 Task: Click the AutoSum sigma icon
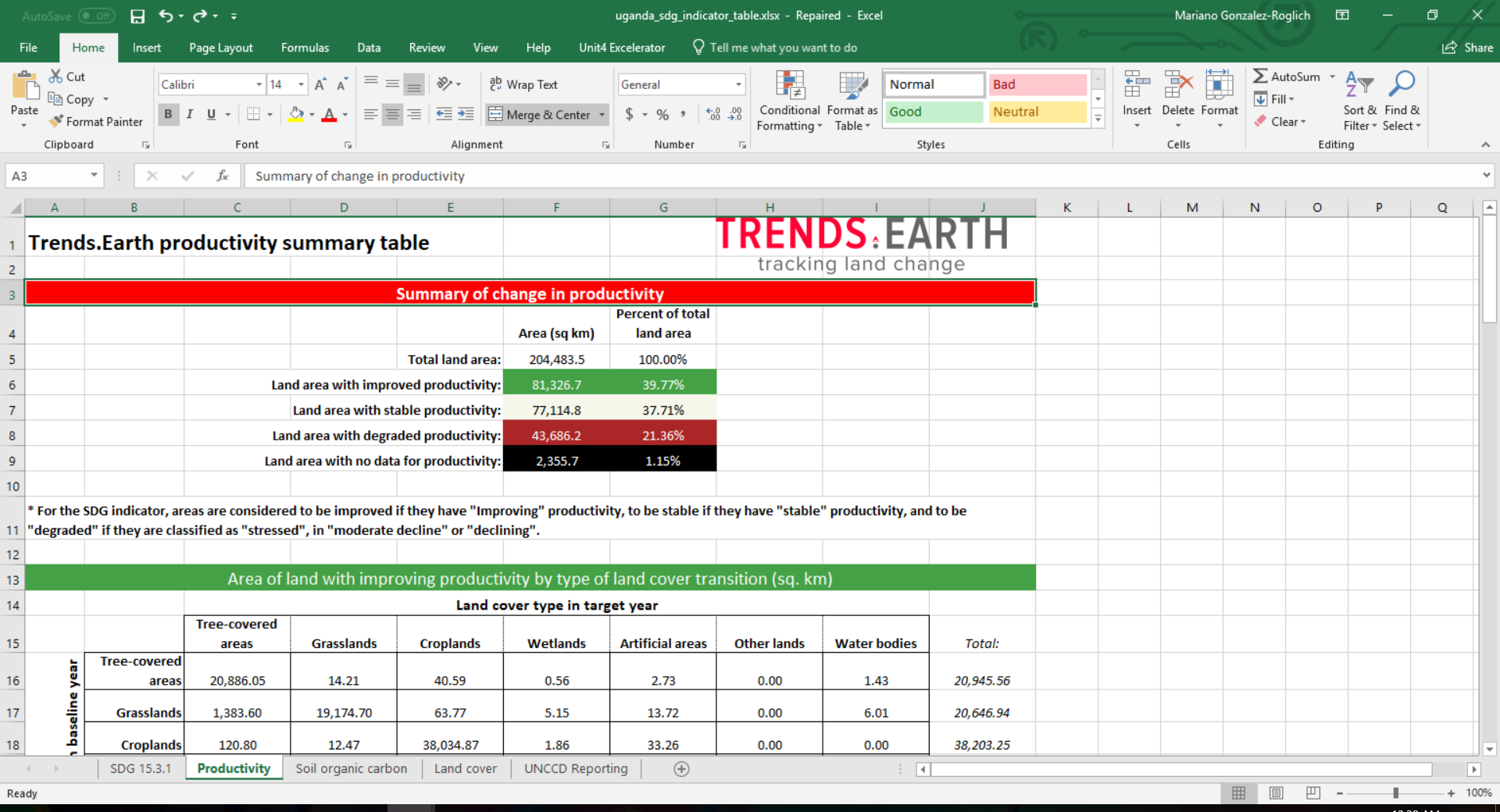pos(1260,77)
